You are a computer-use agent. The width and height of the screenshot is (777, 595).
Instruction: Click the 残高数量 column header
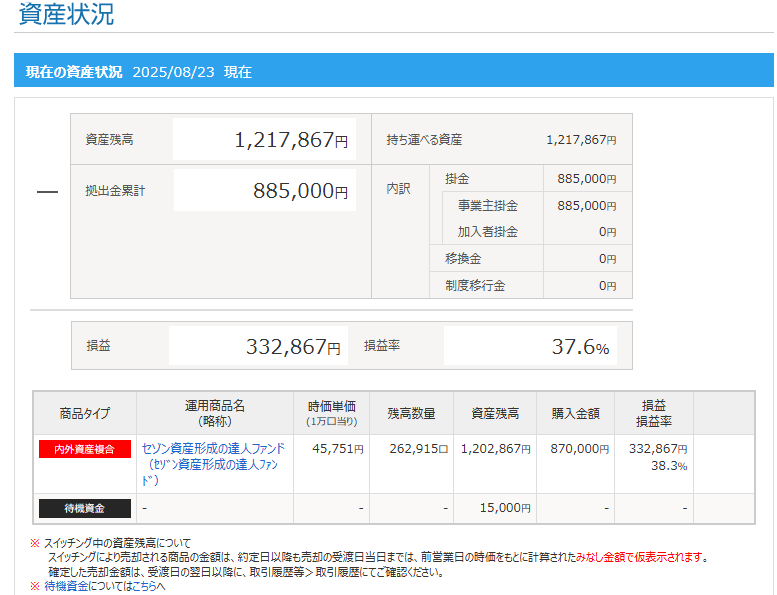(411, 413)
